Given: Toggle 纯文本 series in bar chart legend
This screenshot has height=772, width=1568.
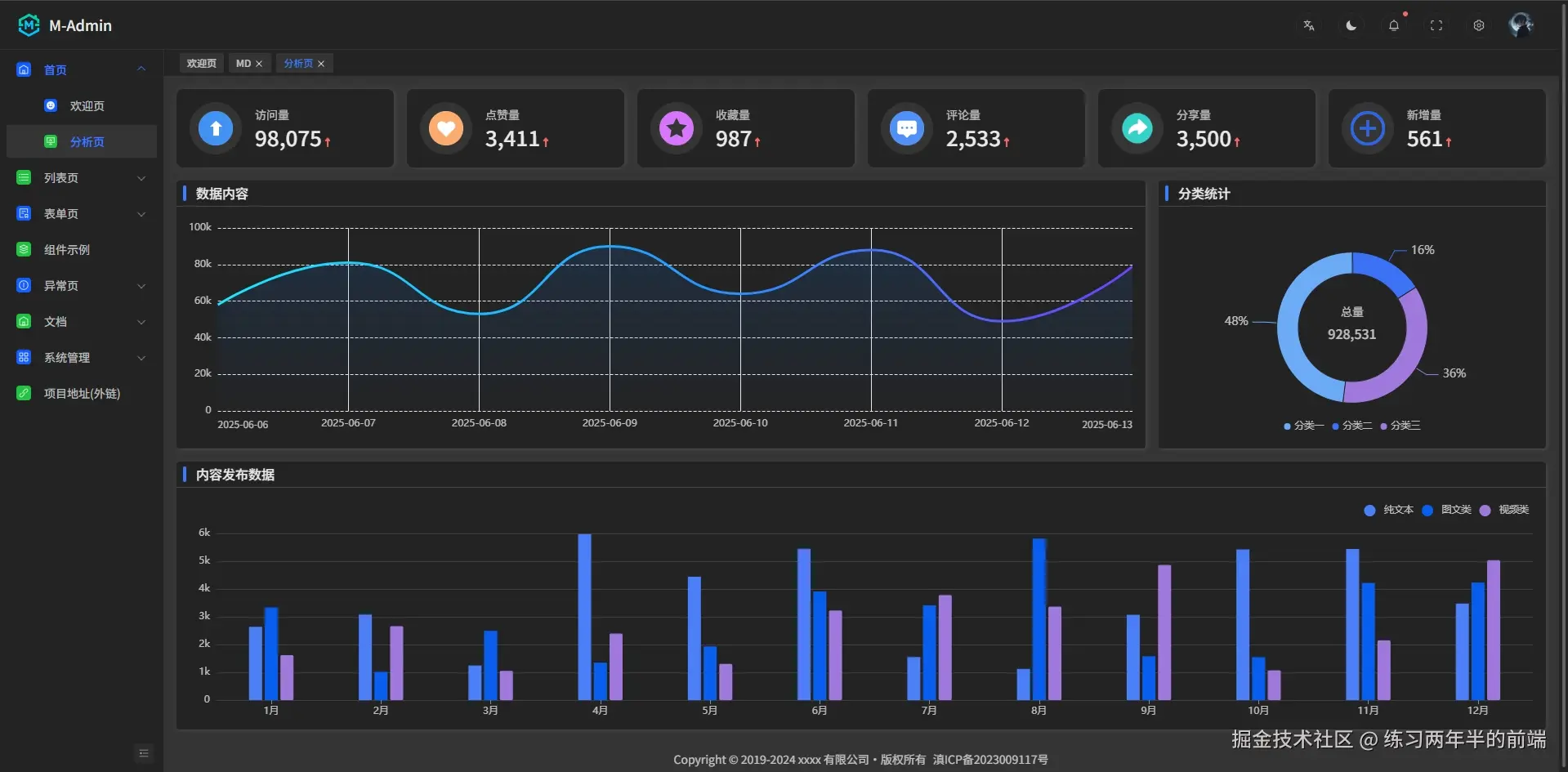Looking at the screenshot, I should [x=1388, y=510].
